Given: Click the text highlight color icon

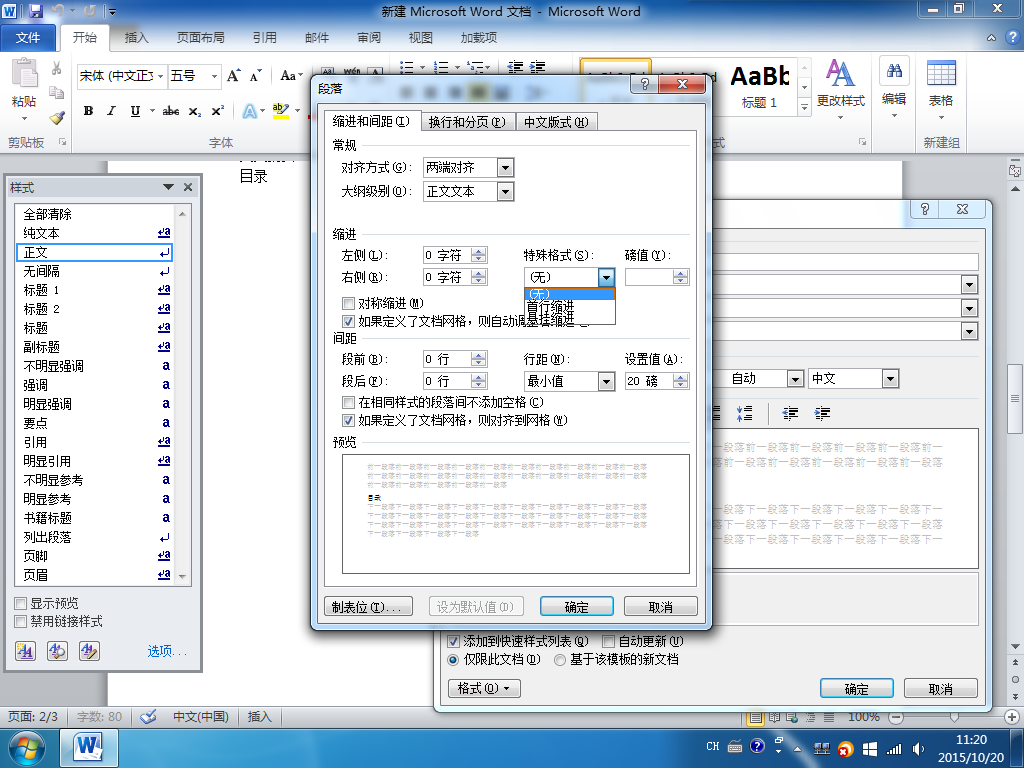Looking at the screenshot, I should tap(281, 111).
